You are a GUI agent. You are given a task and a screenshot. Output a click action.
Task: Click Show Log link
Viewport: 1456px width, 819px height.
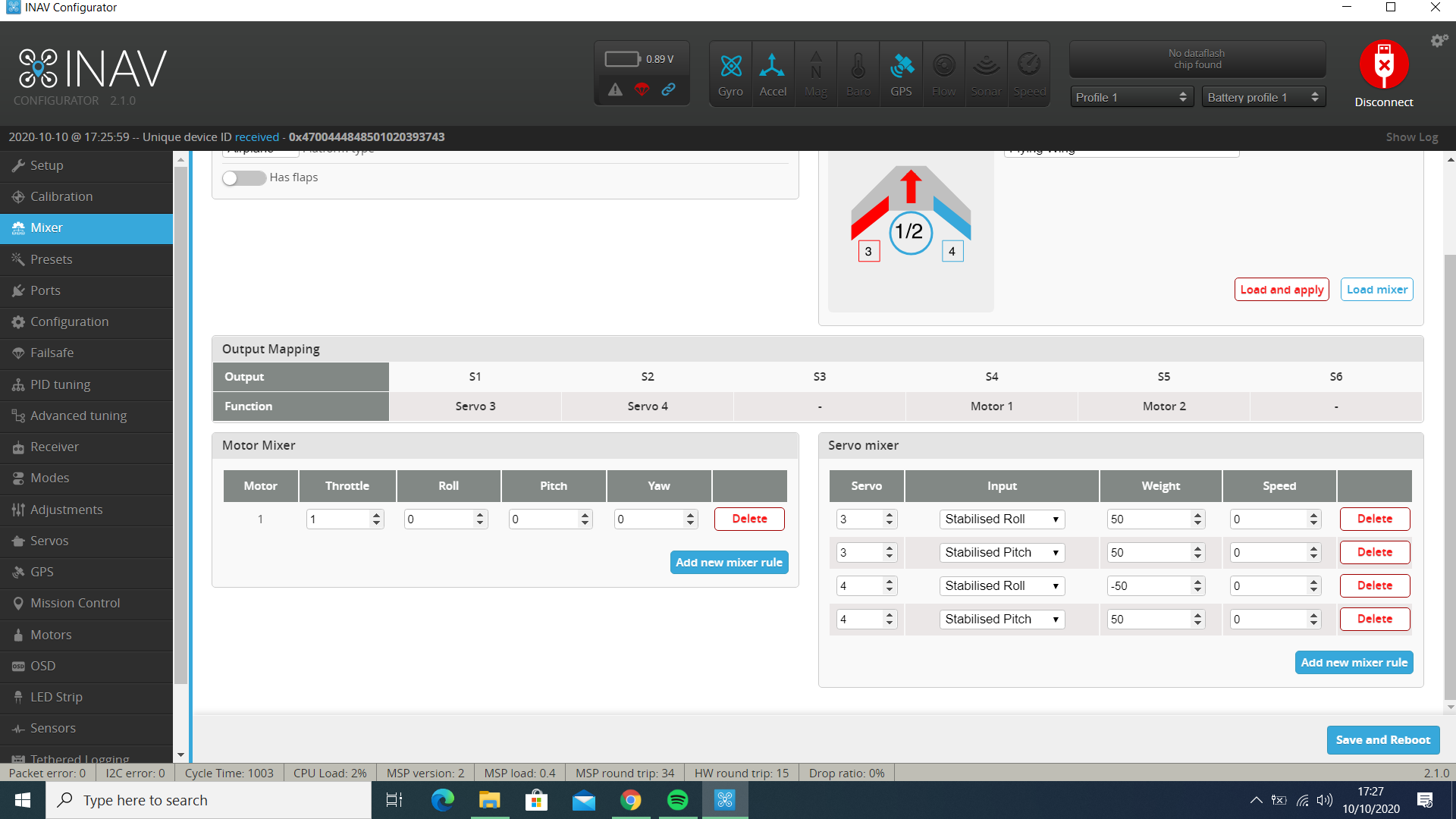click(1411, 137)
